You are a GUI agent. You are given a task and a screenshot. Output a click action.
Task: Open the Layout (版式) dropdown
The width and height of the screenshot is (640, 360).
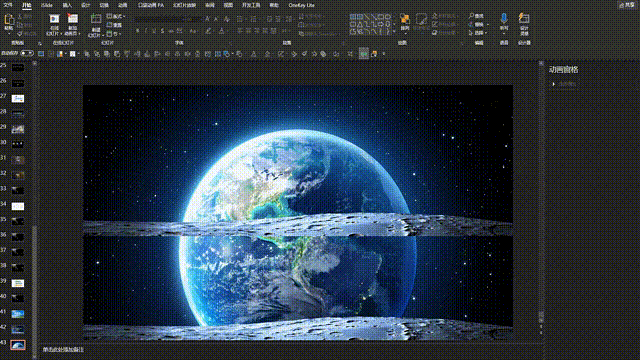[x=116, y=16]
